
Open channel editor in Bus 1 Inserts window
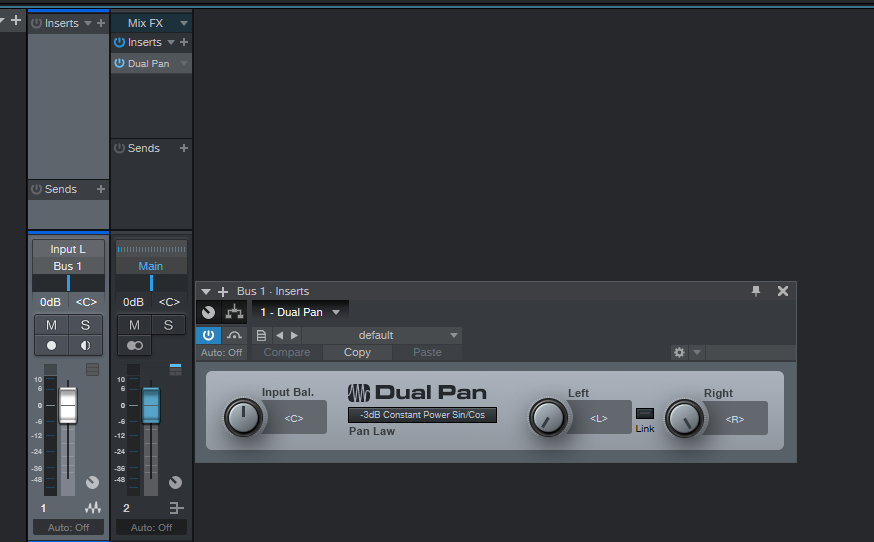pos(208,312)
